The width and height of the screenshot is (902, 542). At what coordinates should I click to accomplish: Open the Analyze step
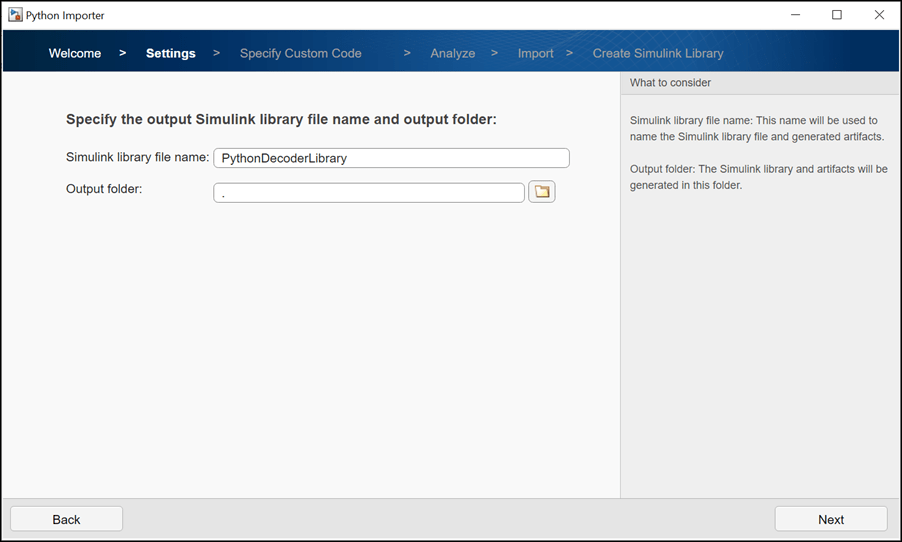click(453, 53)
